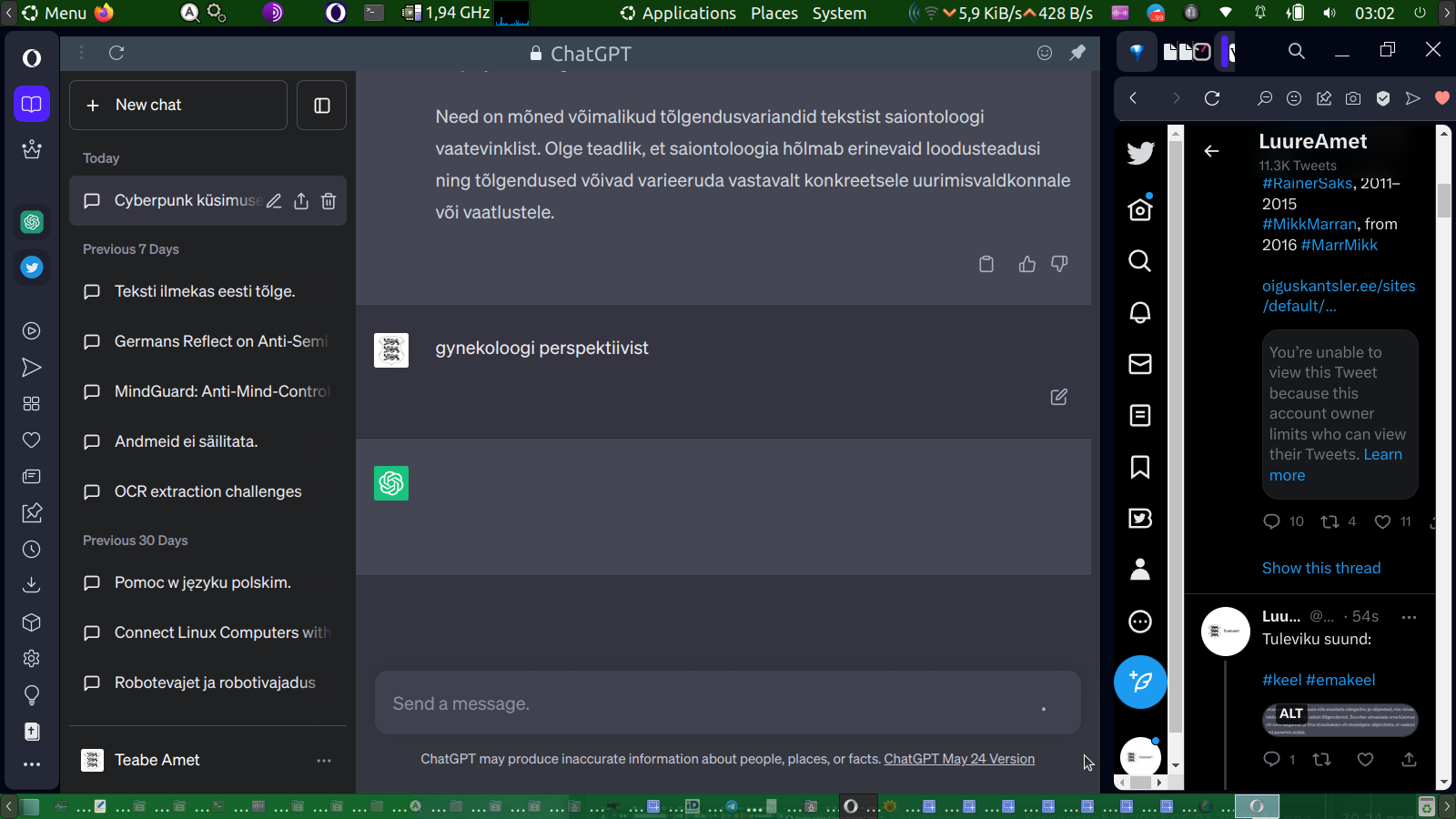Open Bookmarks heart icon in the Opera sidebar
This screenshot has width=1456, height=819.
click(32, 440)
